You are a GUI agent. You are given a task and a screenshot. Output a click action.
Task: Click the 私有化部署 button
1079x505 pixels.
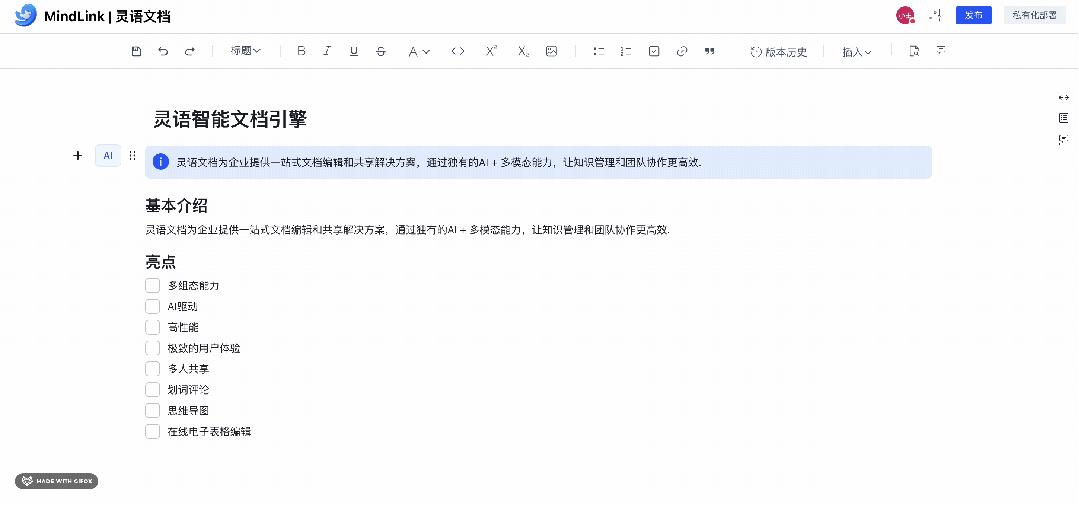(x=1034, y=15)
